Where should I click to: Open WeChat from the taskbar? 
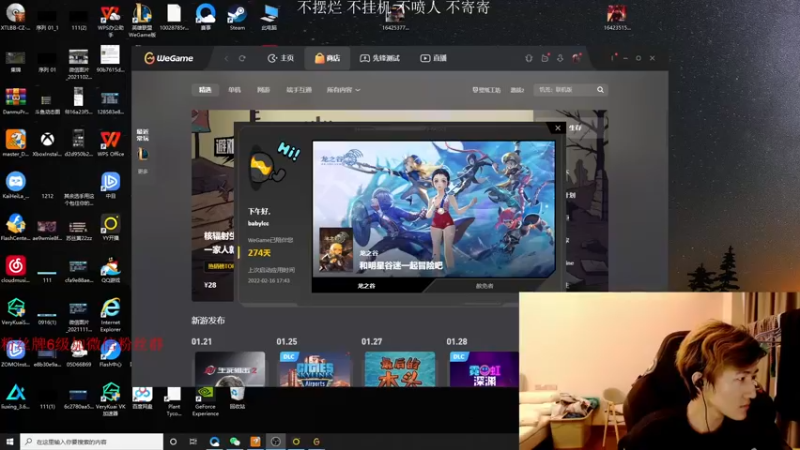[235, 441]
